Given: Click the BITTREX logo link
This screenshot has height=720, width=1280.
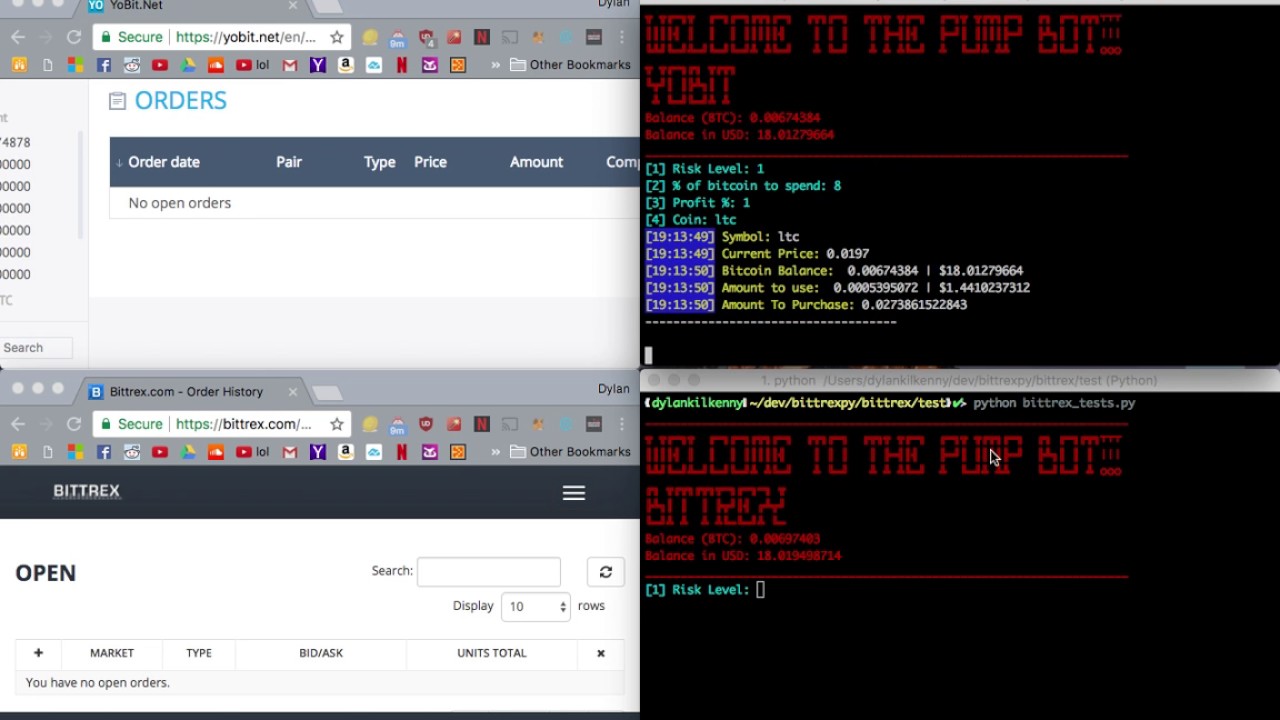Looking at the screenshot, I should click(86, 491).
